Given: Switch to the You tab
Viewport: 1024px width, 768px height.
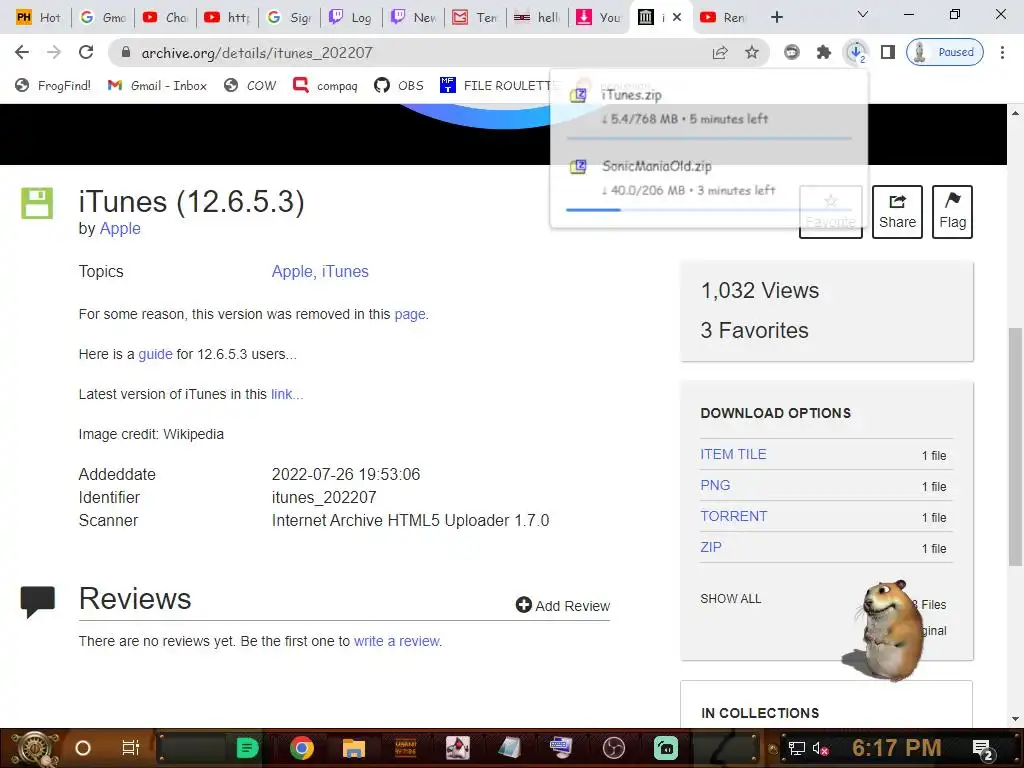Looking at the screenshot, I should [x=599, y=17].
